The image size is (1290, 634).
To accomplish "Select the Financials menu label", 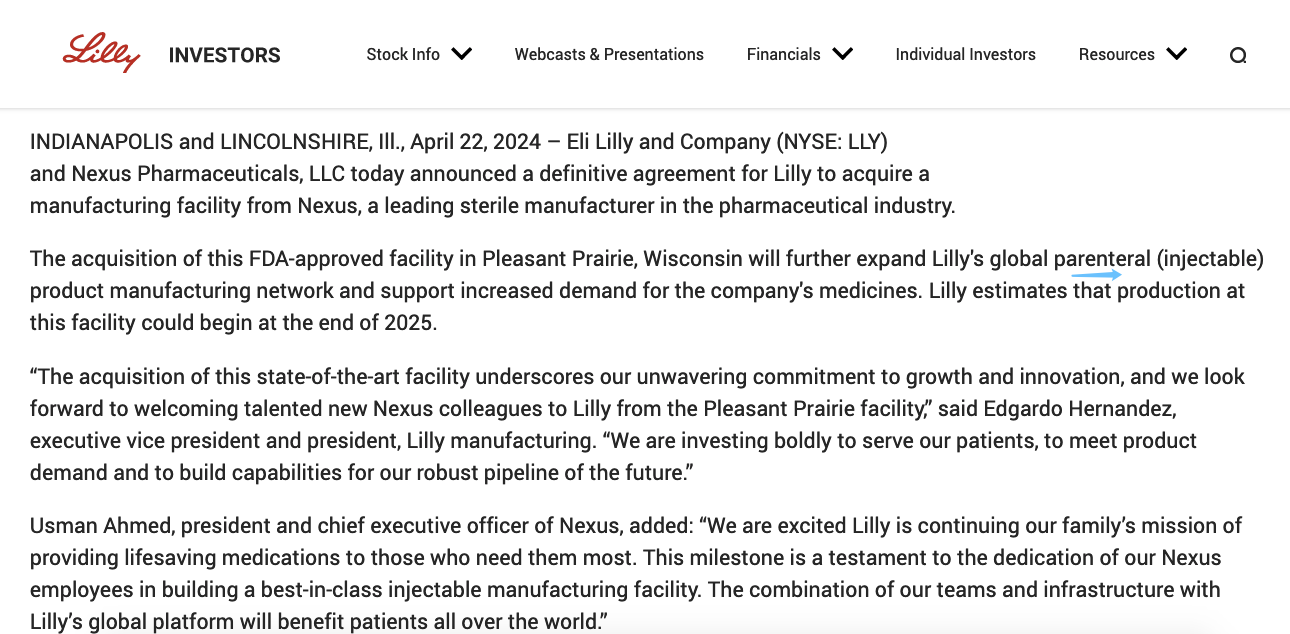I will tap(783, 55).
